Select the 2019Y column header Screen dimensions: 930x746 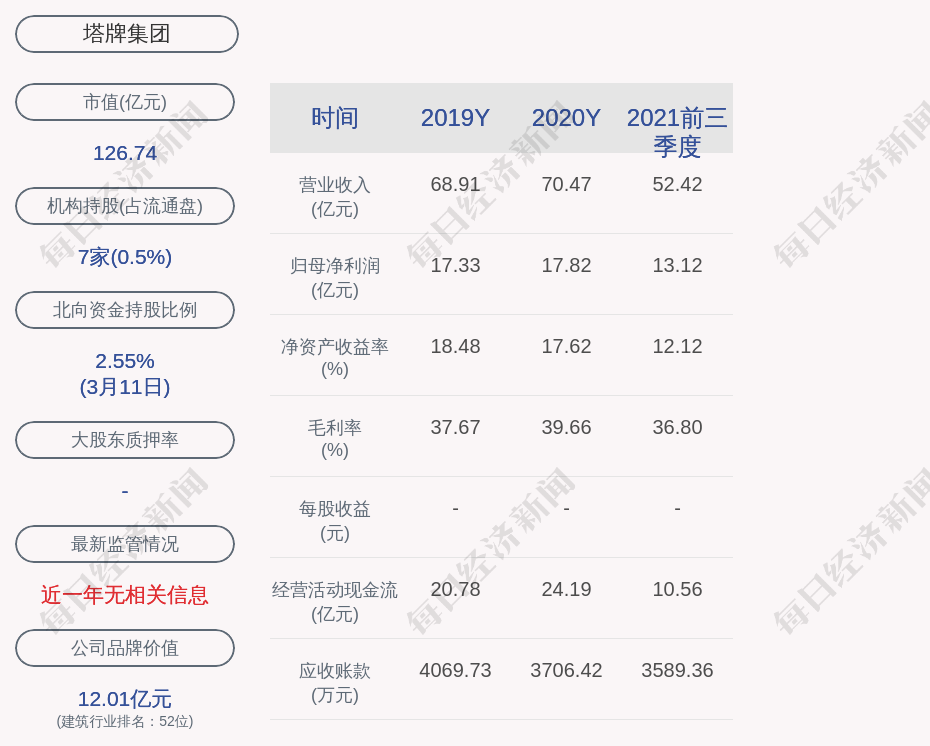tap(455, 118)
